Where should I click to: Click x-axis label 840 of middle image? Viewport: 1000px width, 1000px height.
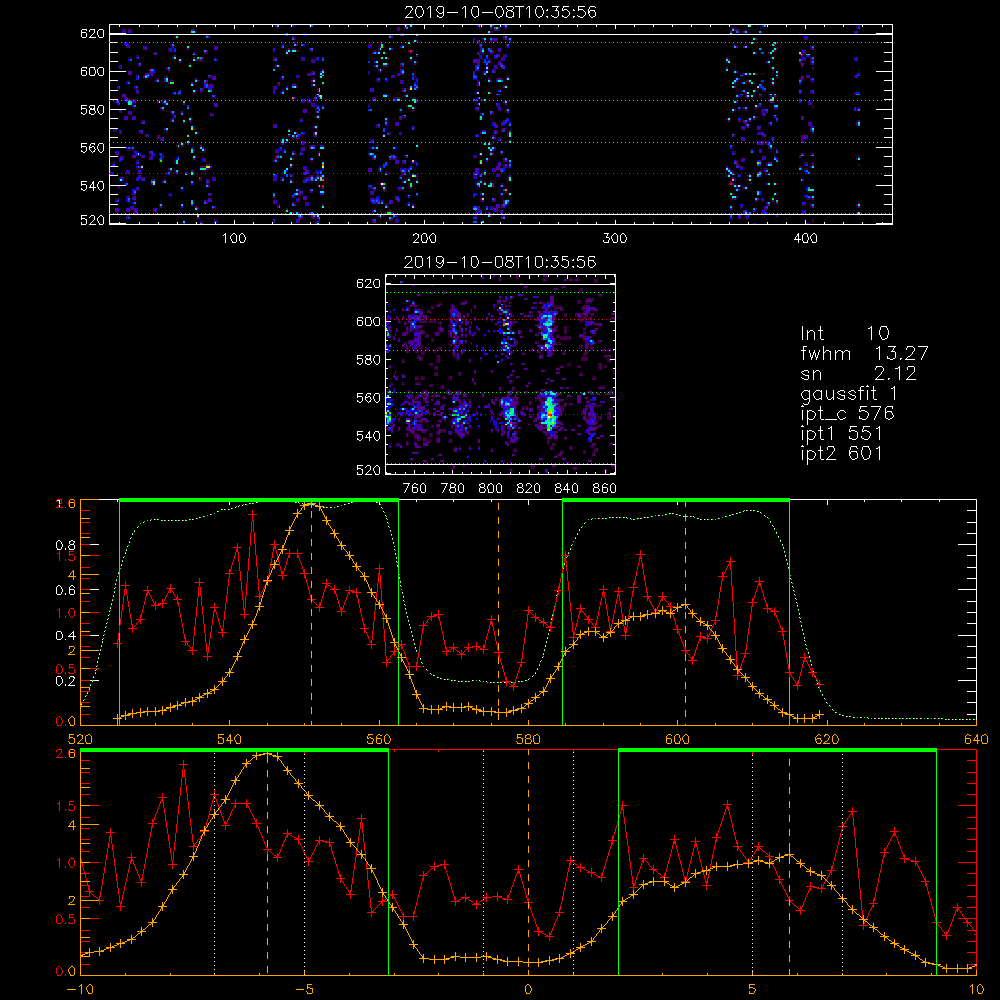566,489
